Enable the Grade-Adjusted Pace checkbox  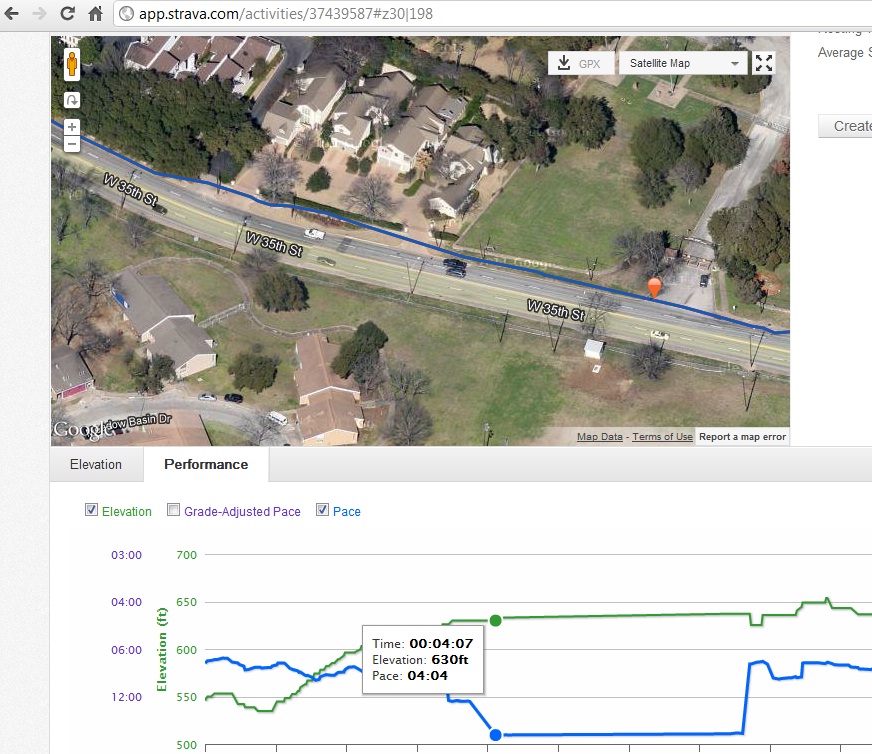(174, 510)
